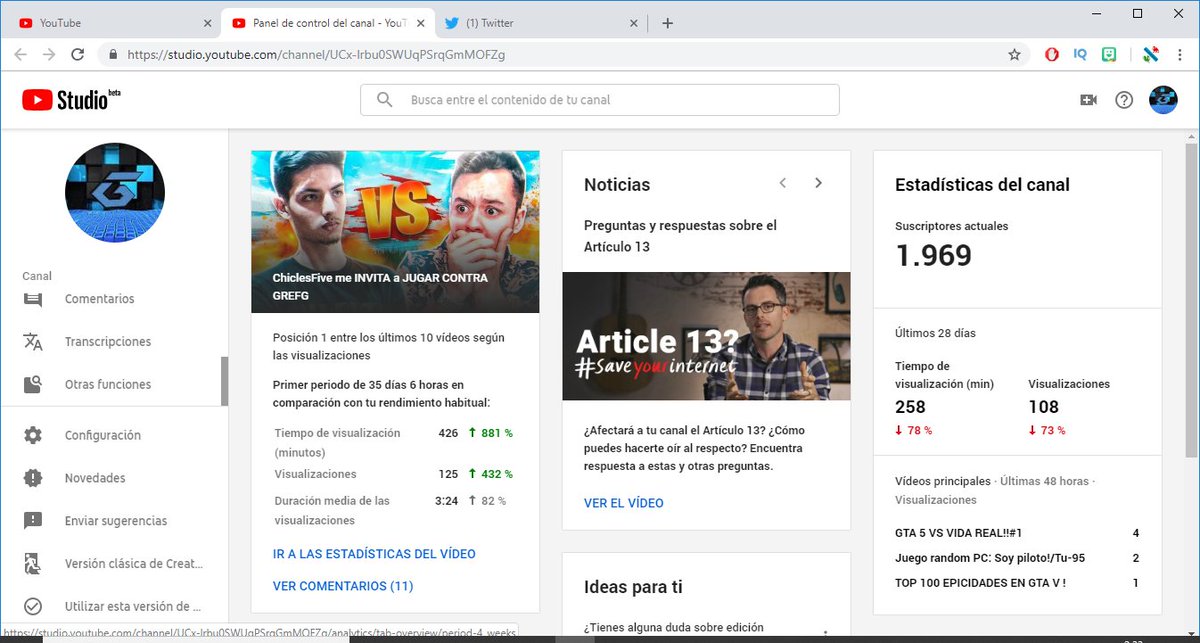Switch to the Panel de control del canal tab
Viewport: 1200px width, 643px height.
click(x=326, y=23)
